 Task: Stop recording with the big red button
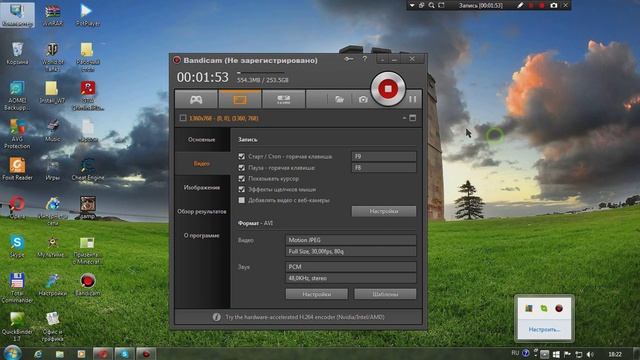click(x=388, y=89)
